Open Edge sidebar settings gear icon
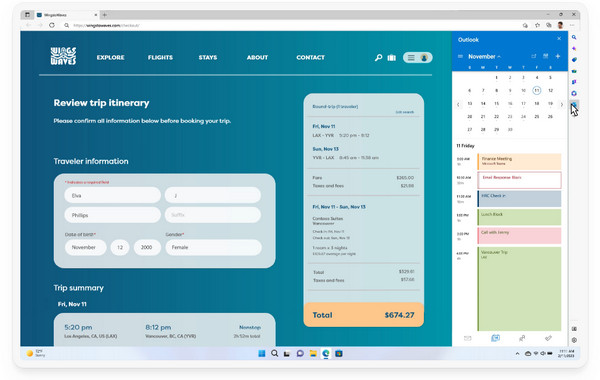Viewport: 600px width, 380px height. (574, 340)
